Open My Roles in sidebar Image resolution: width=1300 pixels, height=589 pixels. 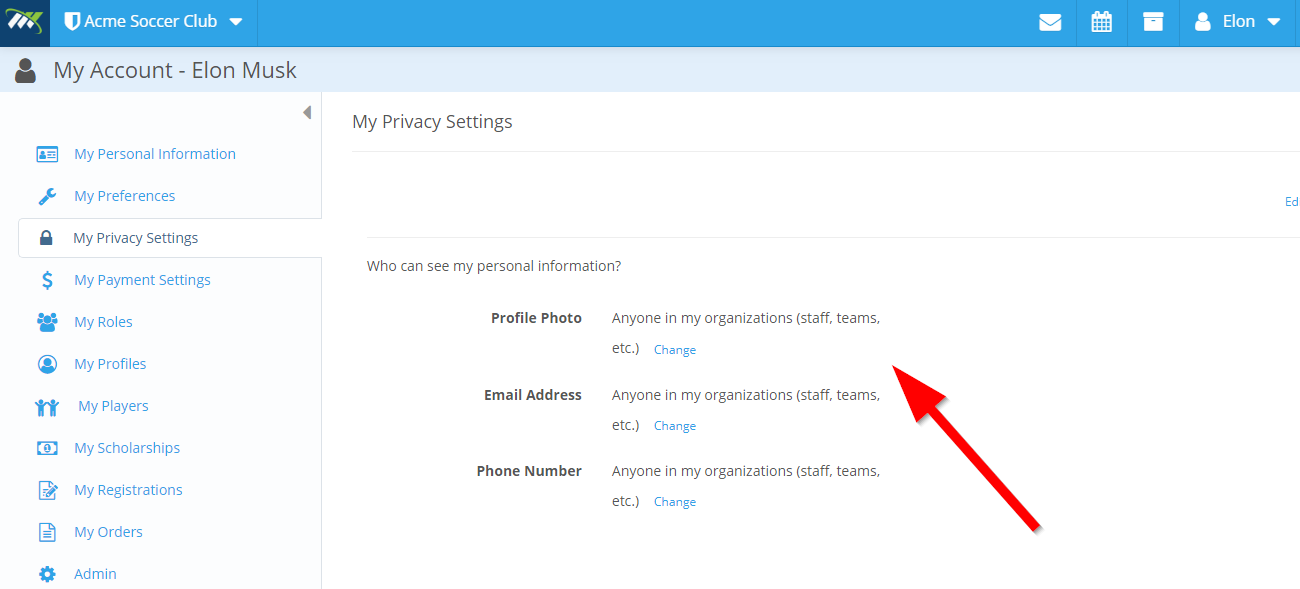pos(103,322)
